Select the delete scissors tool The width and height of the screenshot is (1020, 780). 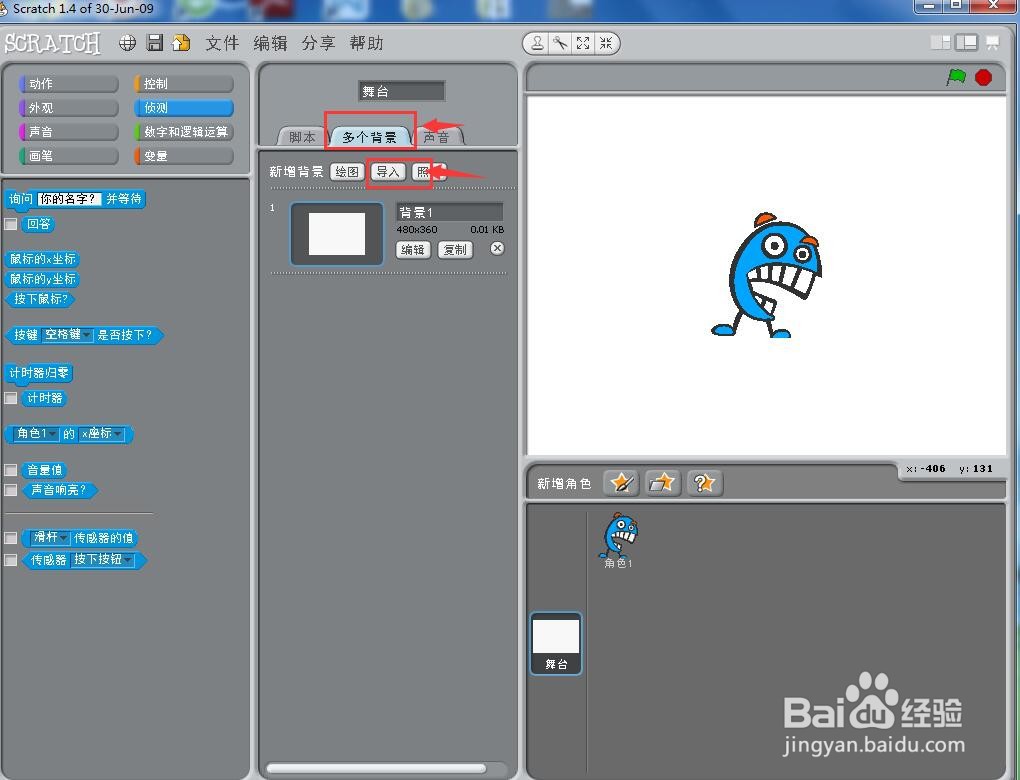point(560,44)
